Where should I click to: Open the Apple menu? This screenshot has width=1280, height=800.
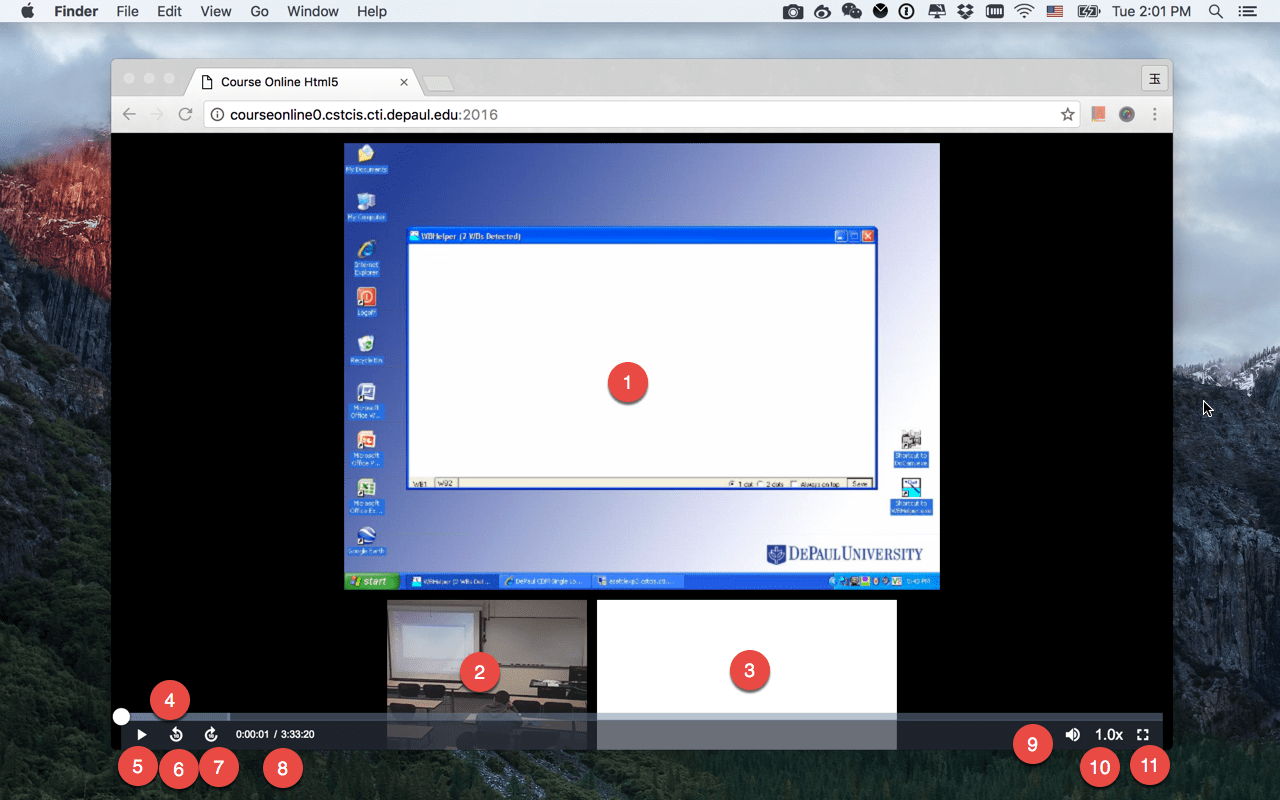(27, 11)
